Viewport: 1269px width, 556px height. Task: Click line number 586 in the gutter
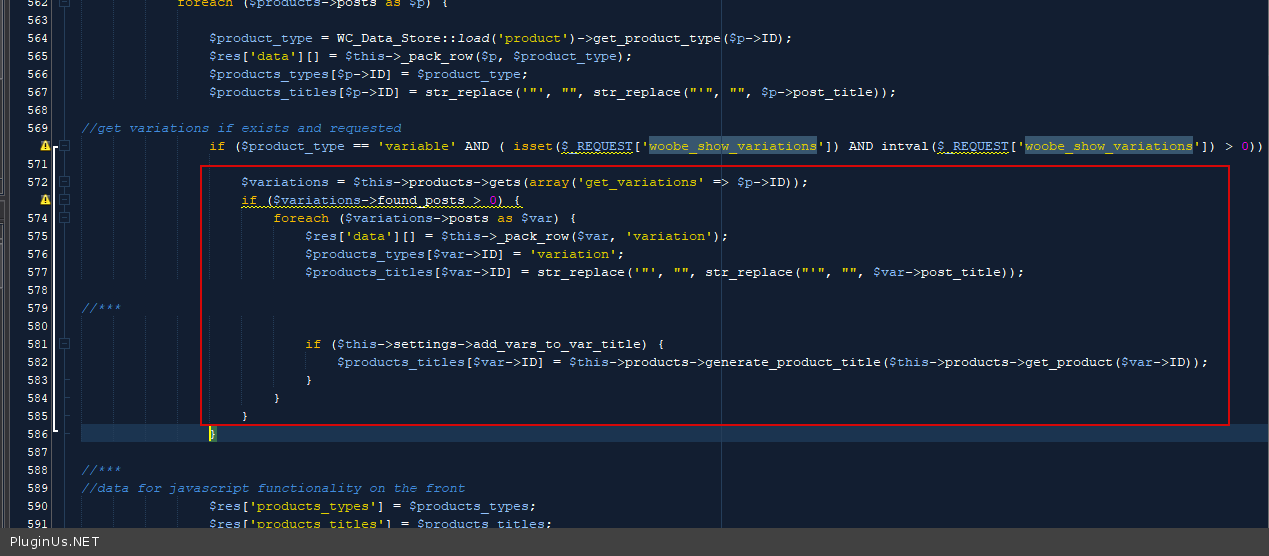37,434
